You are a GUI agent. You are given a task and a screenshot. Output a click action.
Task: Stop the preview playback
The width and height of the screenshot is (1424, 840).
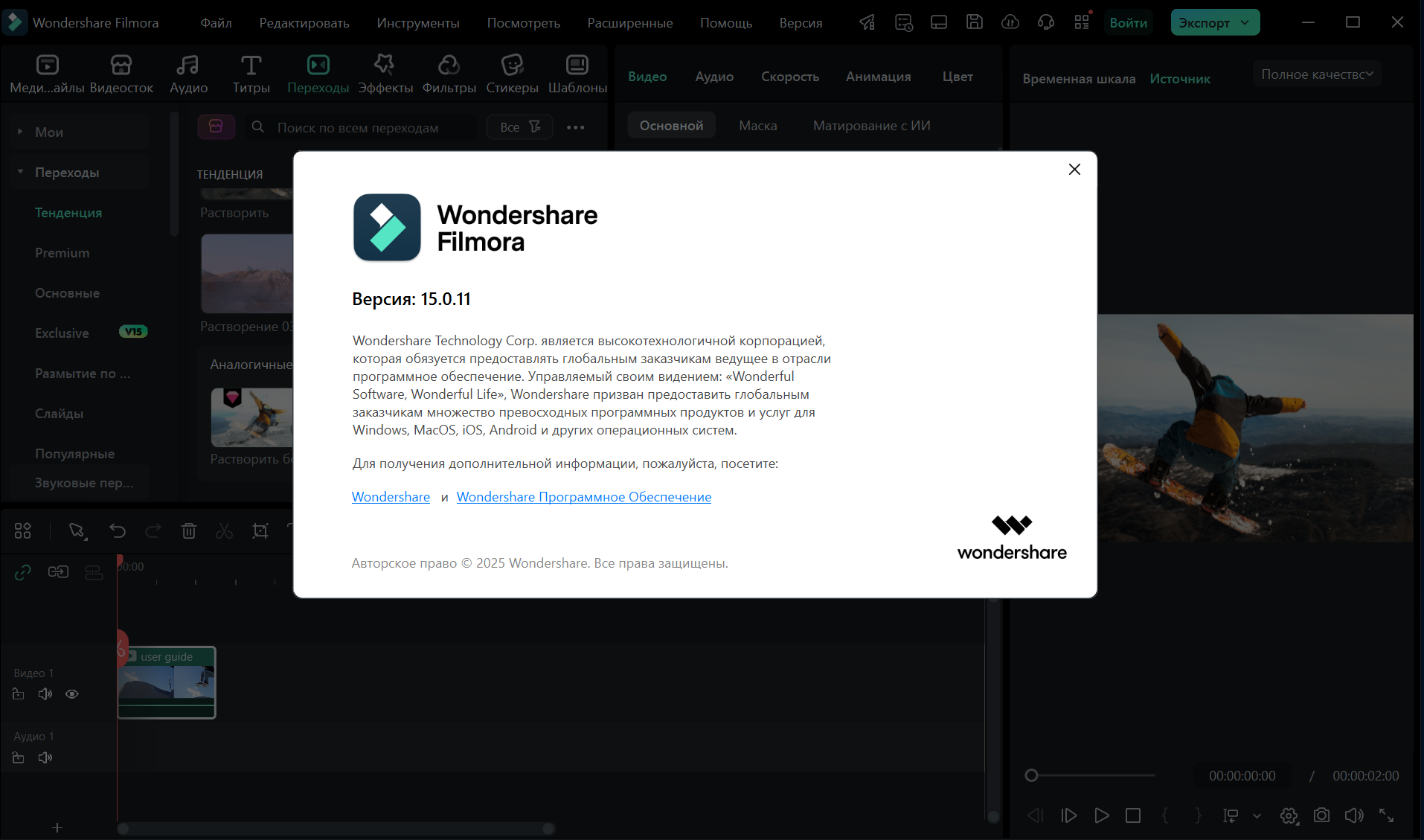(x=1133, y=815)
